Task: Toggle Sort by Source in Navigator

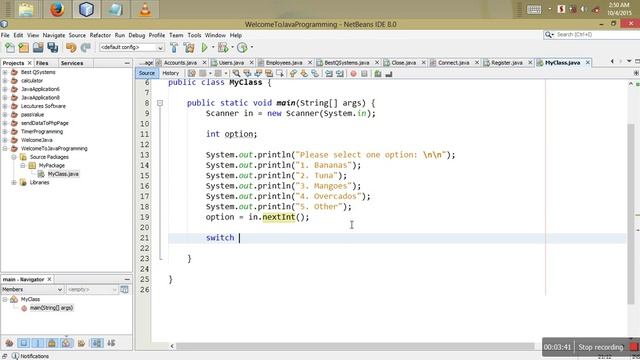Action: pos(111,343)
